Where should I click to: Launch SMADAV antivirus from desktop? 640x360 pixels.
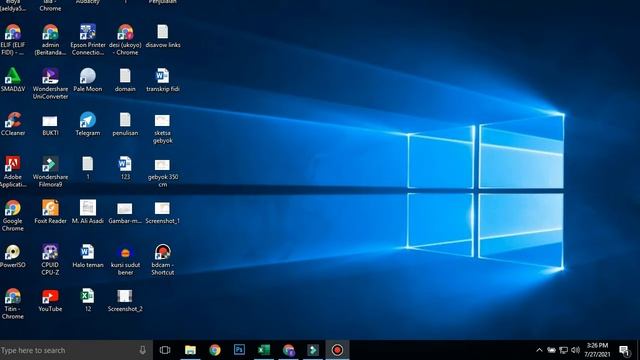coord(13,80)
